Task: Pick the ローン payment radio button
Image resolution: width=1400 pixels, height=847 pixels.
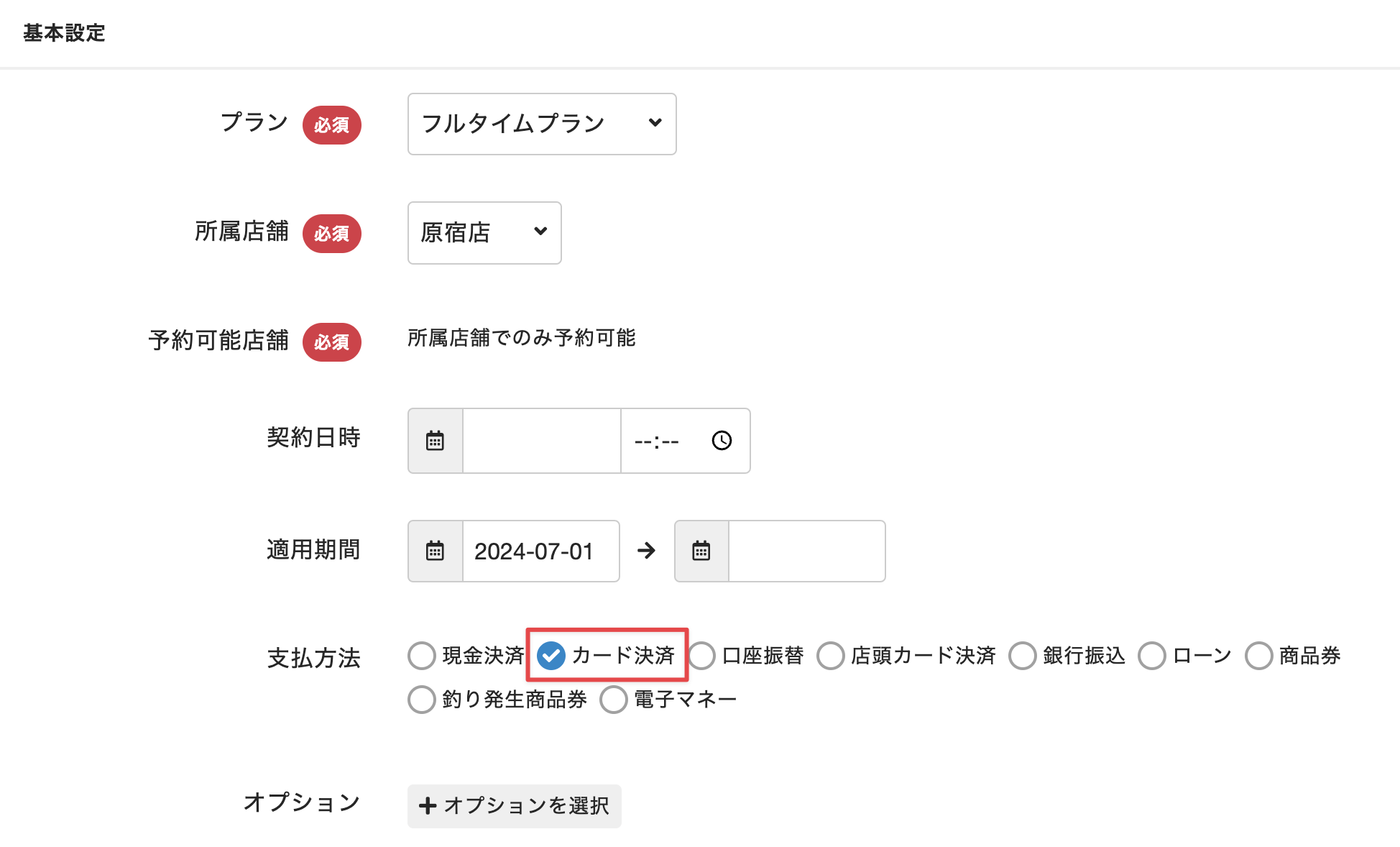Action: tap(1152, 656)
